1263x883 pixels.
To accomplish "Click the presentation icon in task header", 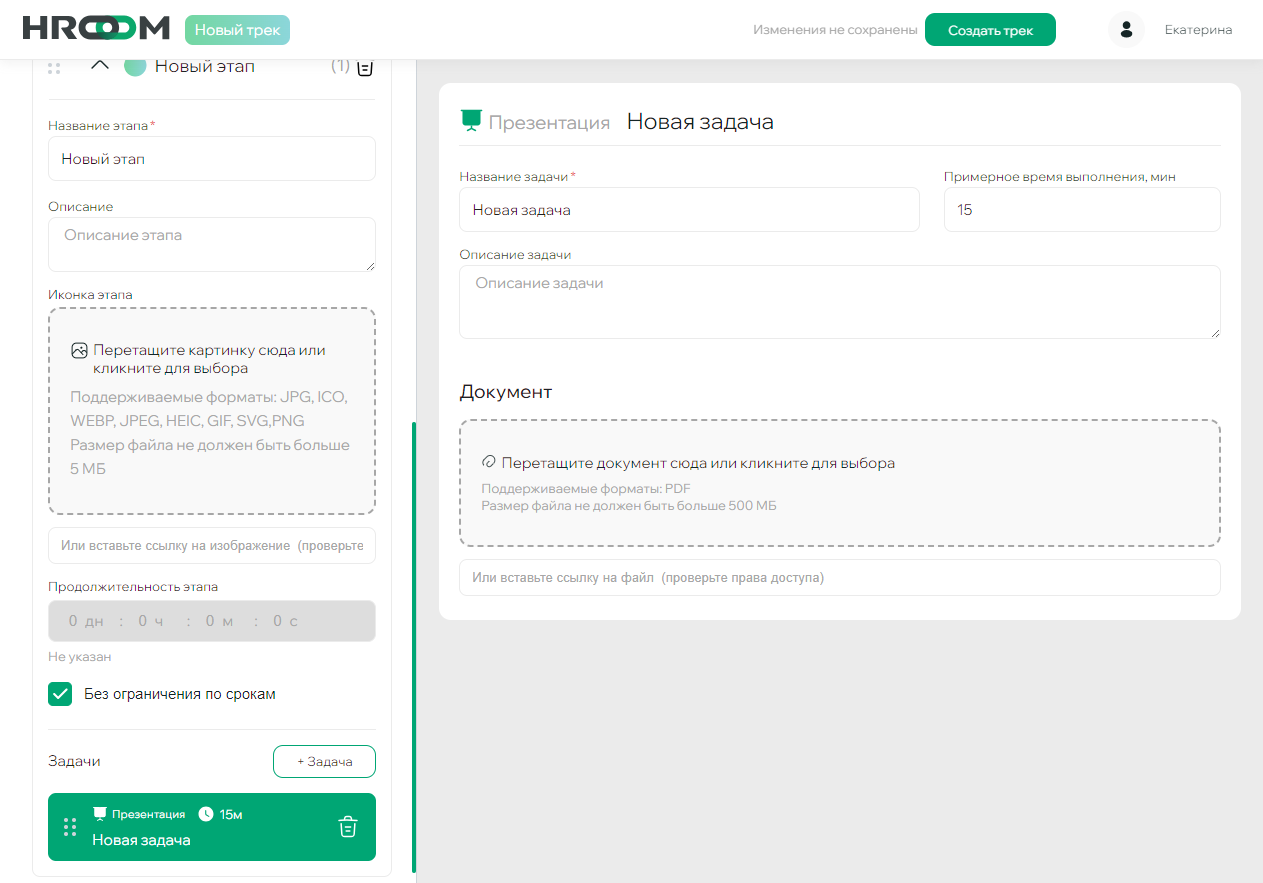I will click(470, 121).
